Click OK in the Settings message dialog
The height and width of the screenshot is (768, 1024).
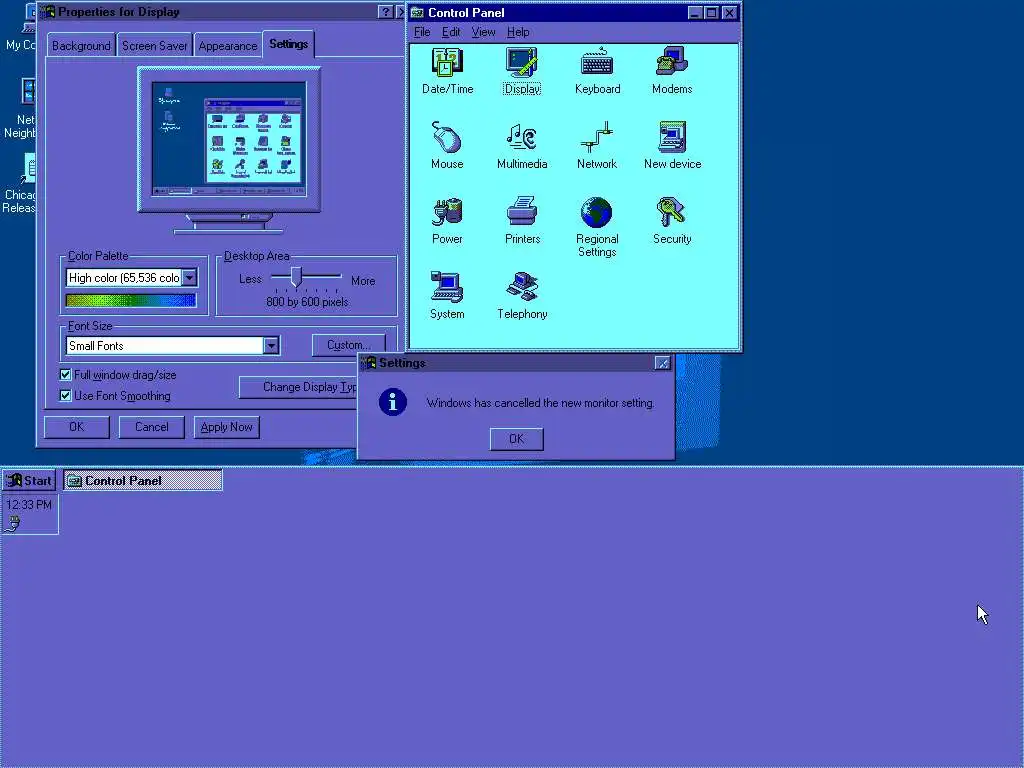516,439
